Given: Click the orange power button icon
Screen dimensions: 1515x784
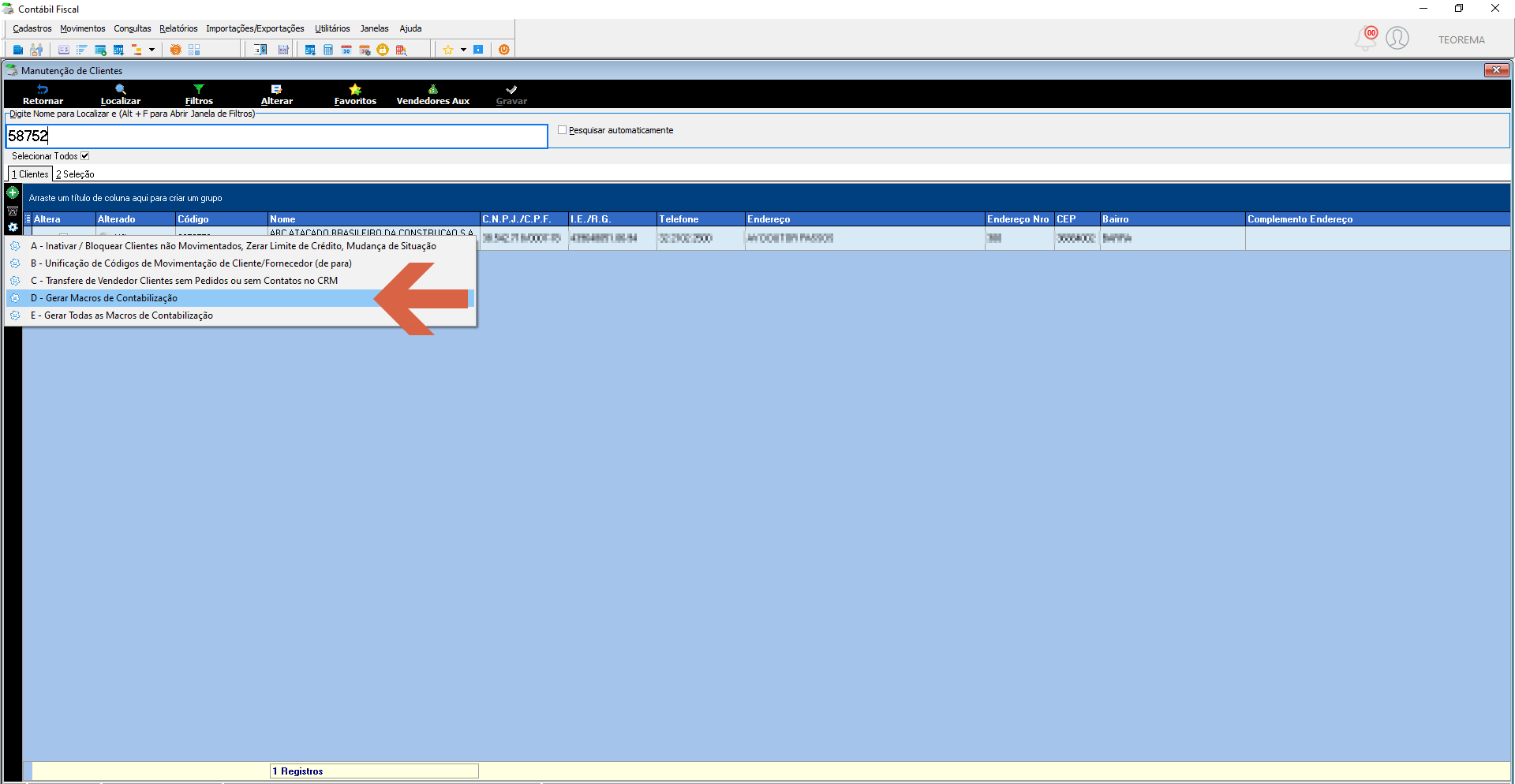Looking at the screenshot, I should pyautogui.click(x=503, y=50).
